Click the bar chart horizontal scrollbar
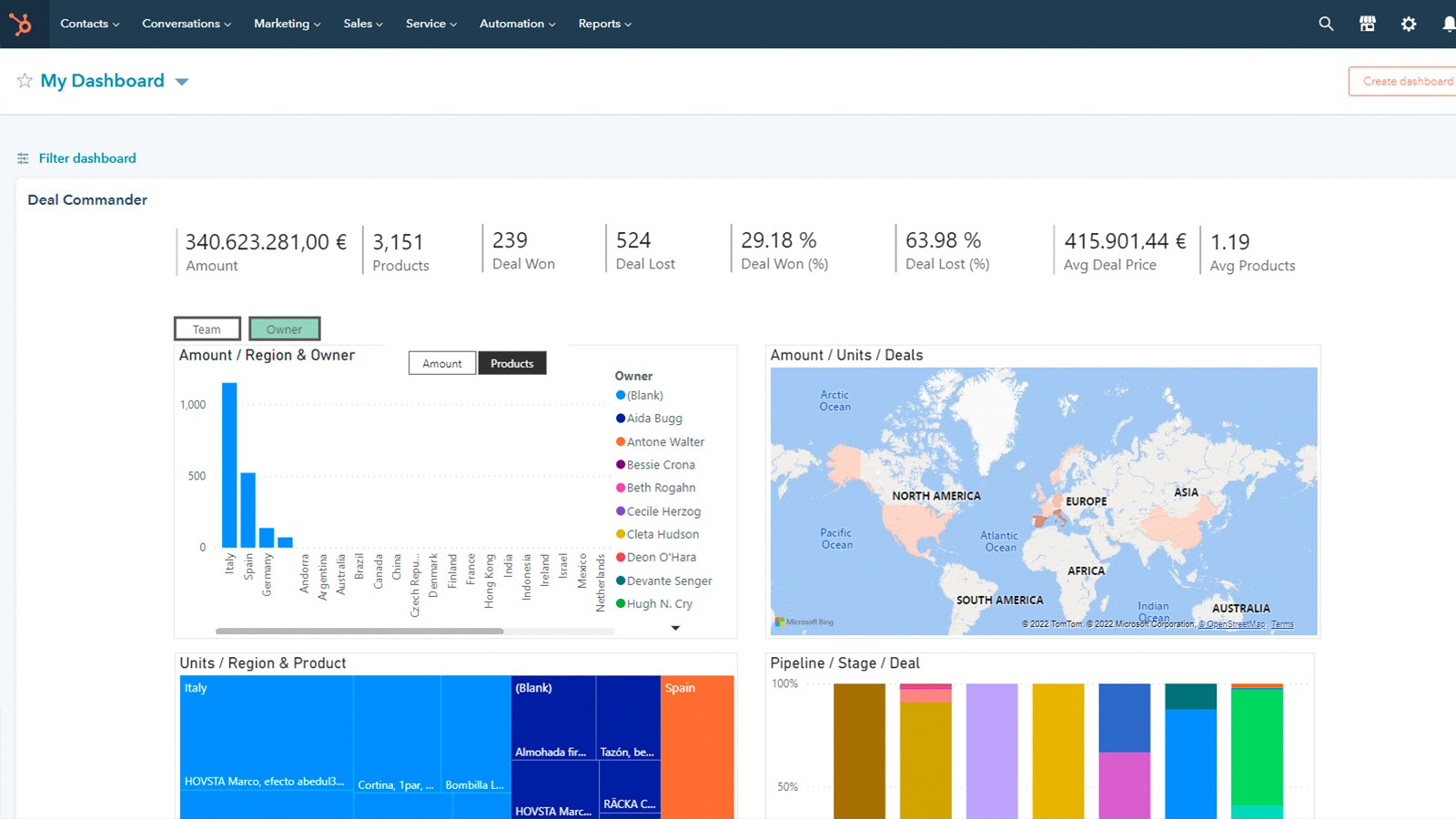This screenshot has width=1456, height=819. pos(359,631)
